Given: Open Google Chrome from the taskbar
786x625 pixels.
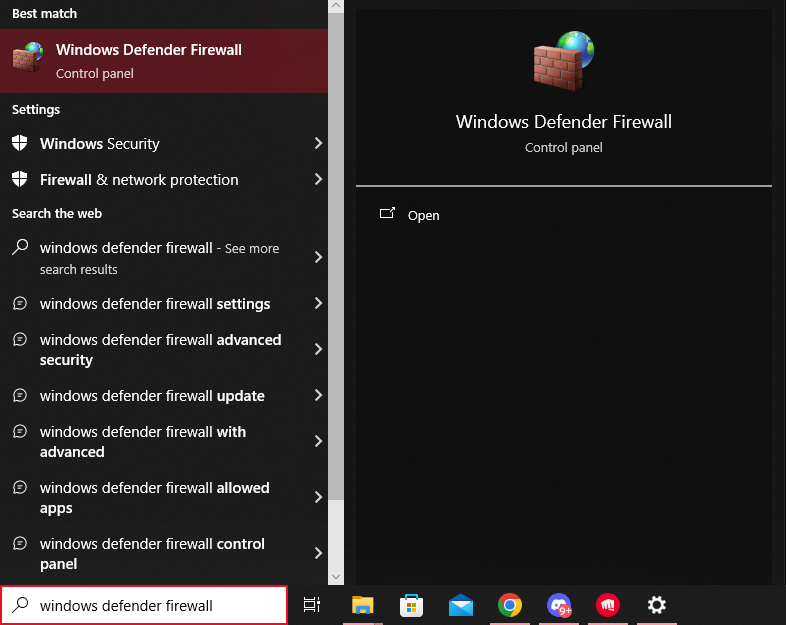Looking at the screenshot, I should 510,605.
